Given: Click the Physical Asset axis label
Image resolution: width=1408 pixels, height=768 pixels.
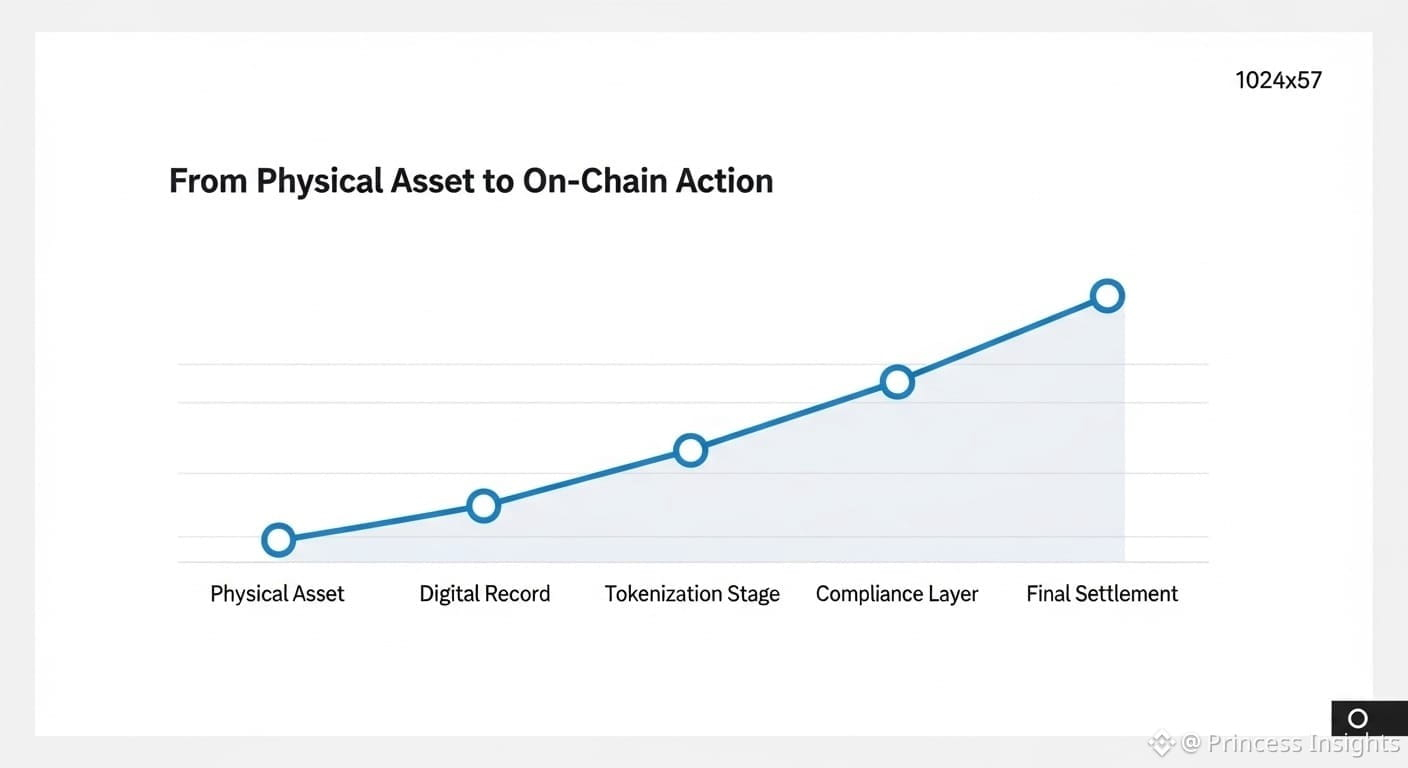Looking at the screenshot, I should pos(277,594).
